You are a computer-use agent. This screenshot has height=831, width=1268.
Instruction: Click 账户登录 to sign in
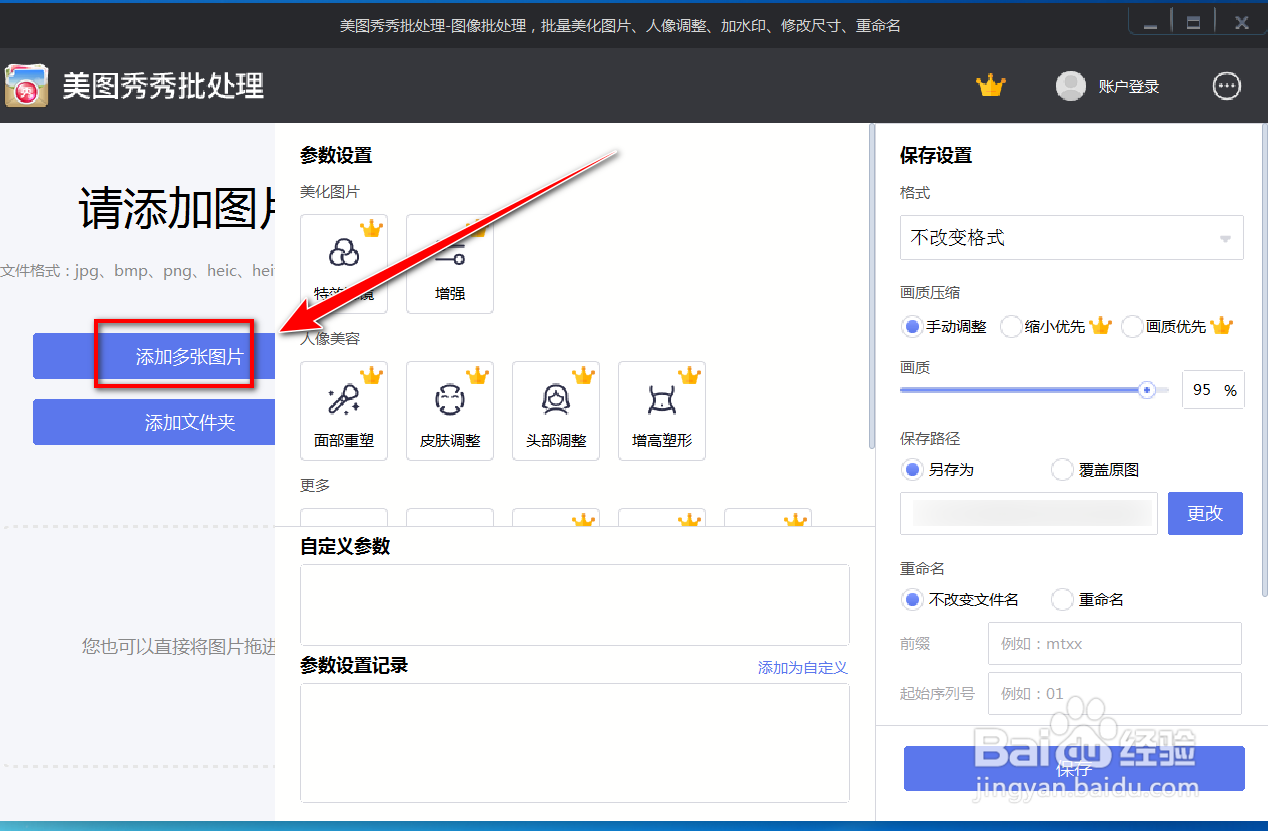coord(1129,87)
